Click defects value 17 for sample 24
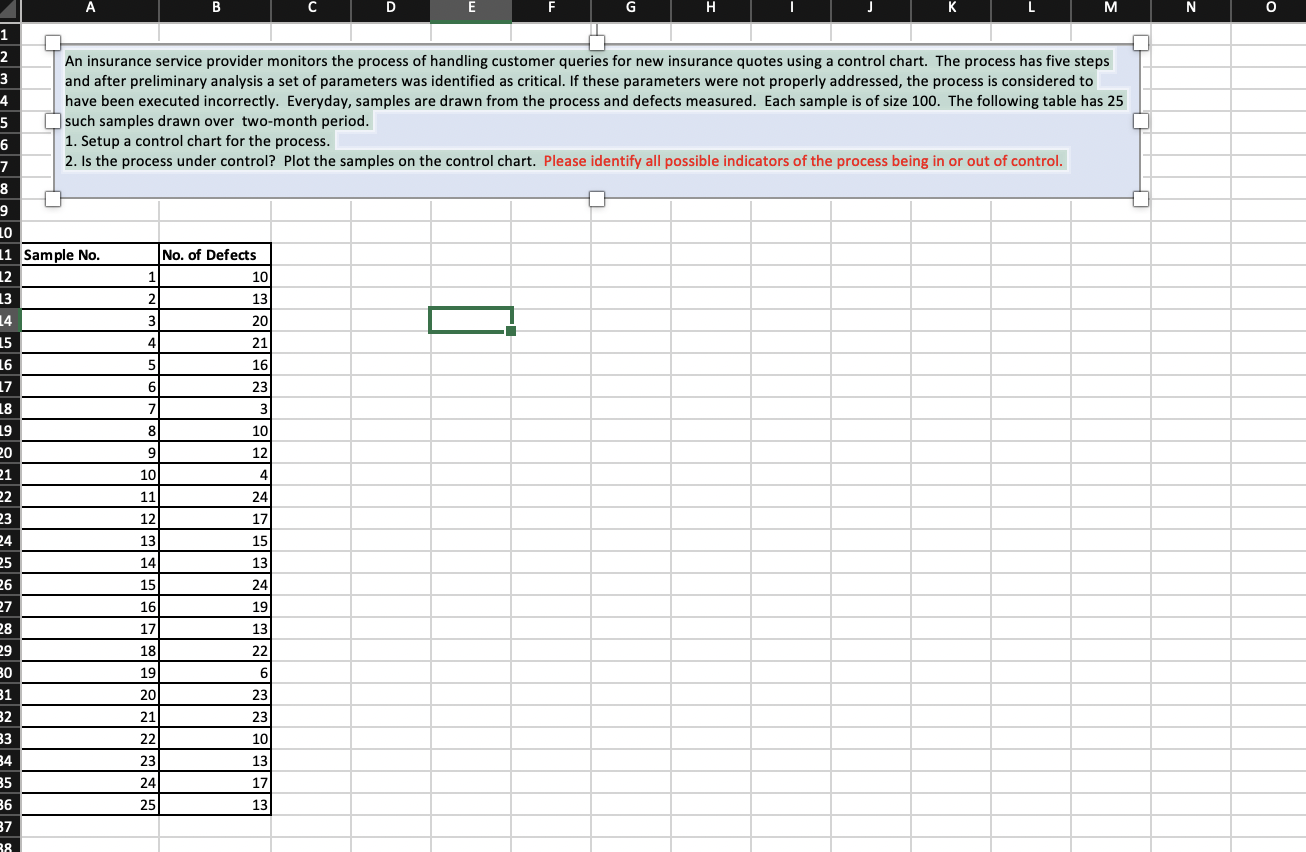The height and width of the screenshot is (852, 1306). tap(215, 783)
